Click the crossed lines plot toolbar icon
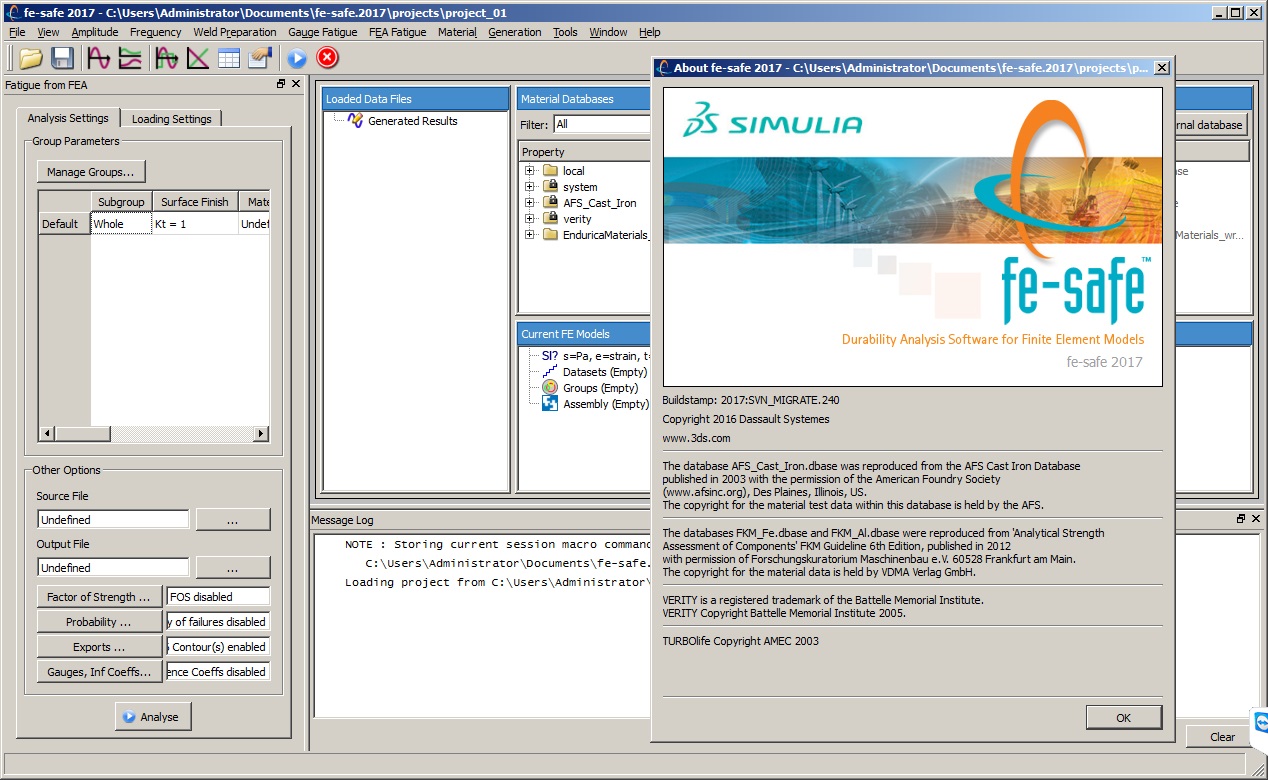 pyautogui.click(x=198, y=58)
